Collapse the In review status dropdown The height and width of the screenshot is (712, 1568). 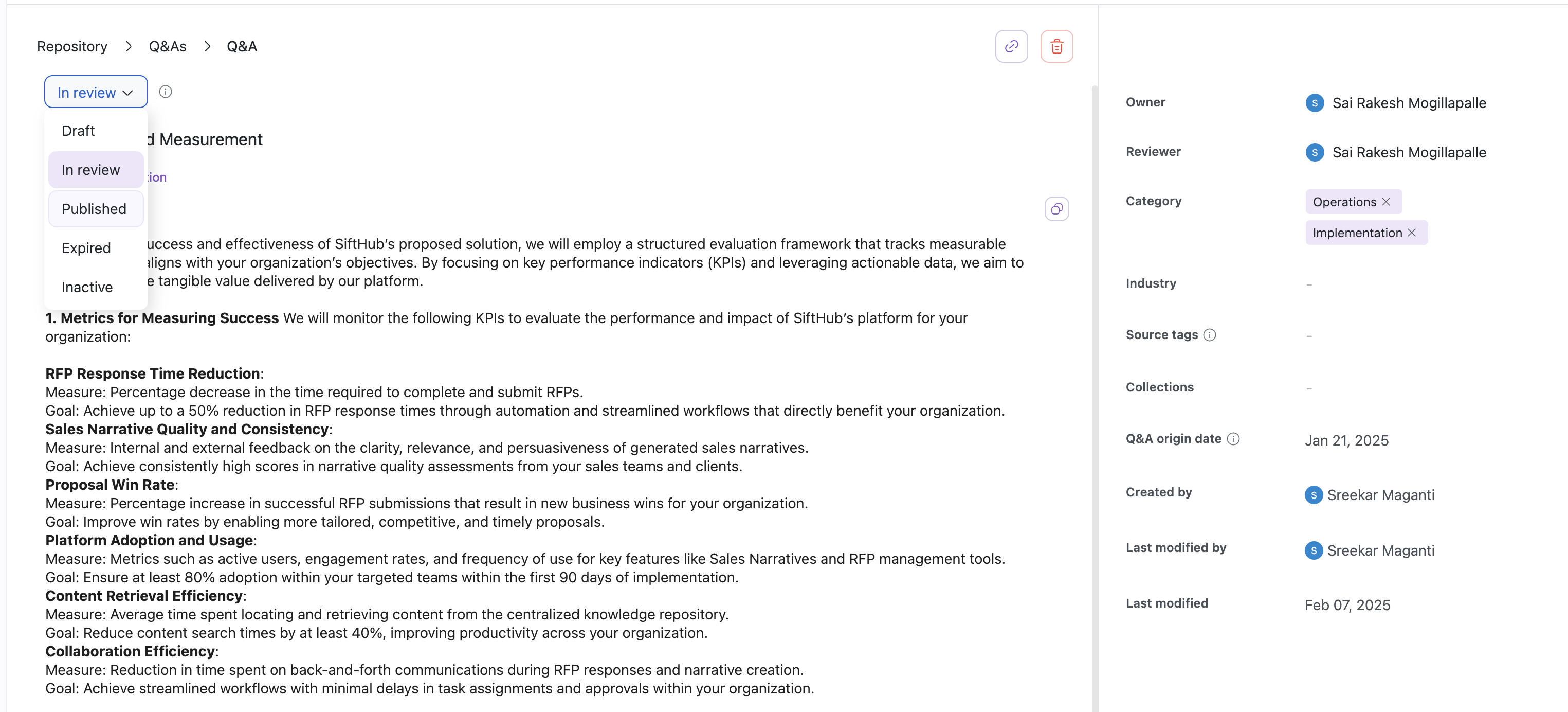(96, 92)
